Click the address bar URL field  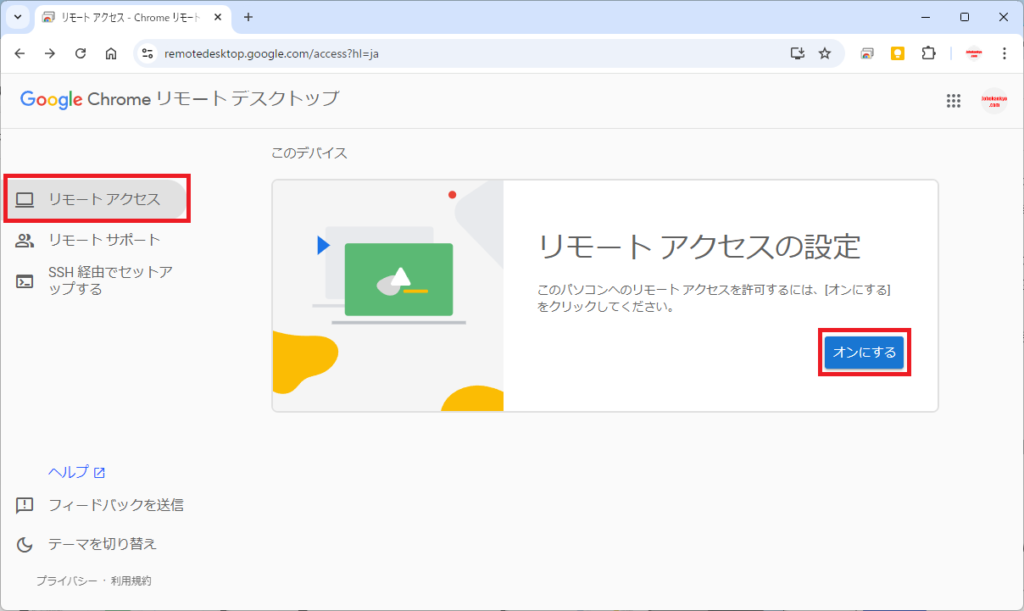tap(450, 54)
